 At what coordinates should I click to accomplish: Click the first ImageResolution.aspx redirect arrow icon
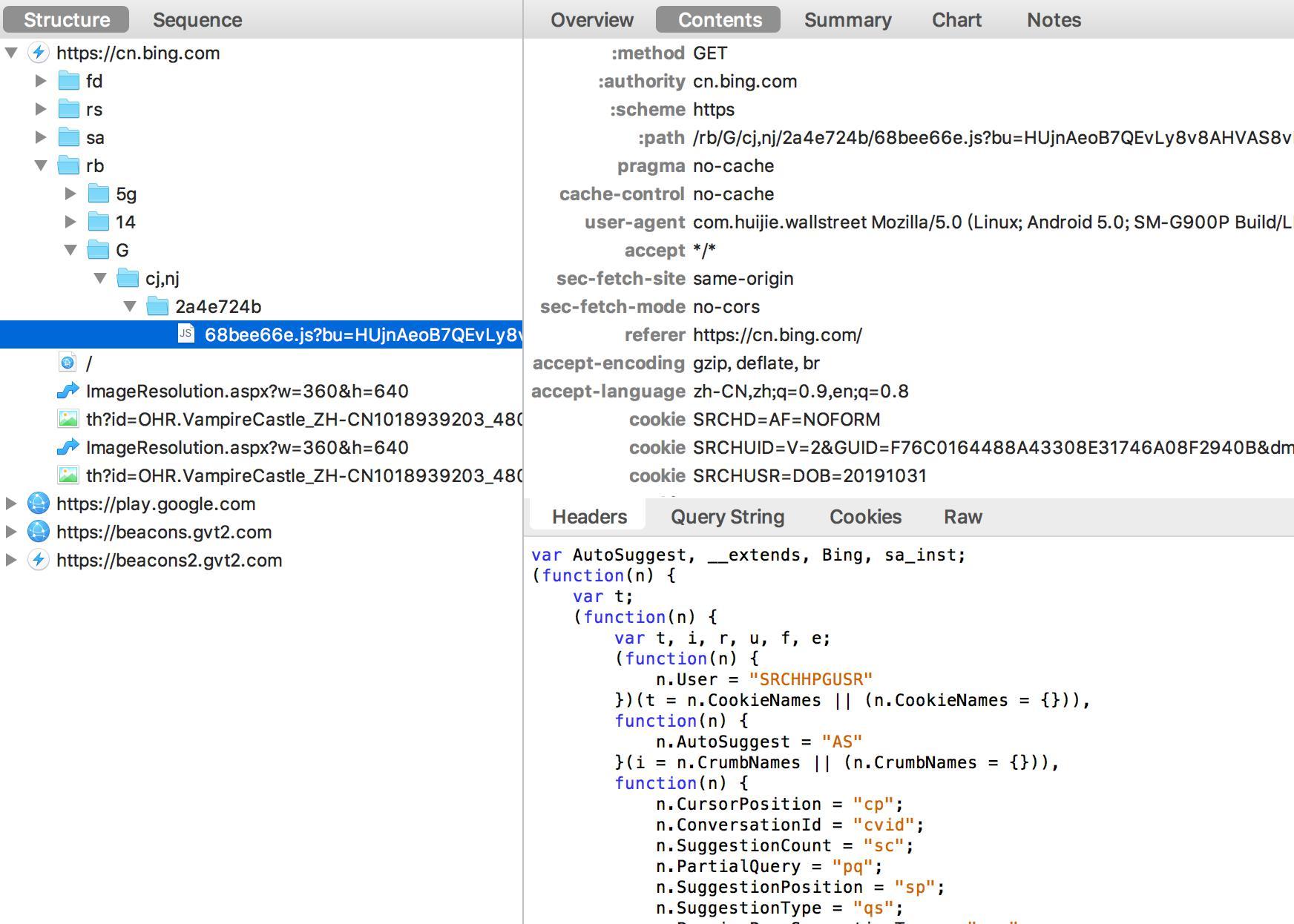68,391
